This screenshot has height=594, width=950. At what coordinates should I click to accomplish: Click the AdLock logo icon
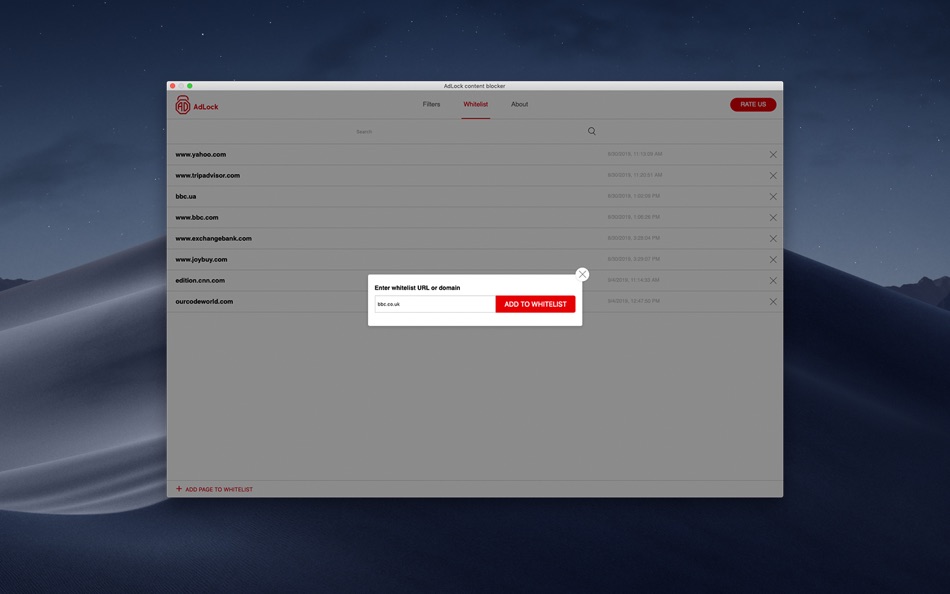(x=183, y=104)
